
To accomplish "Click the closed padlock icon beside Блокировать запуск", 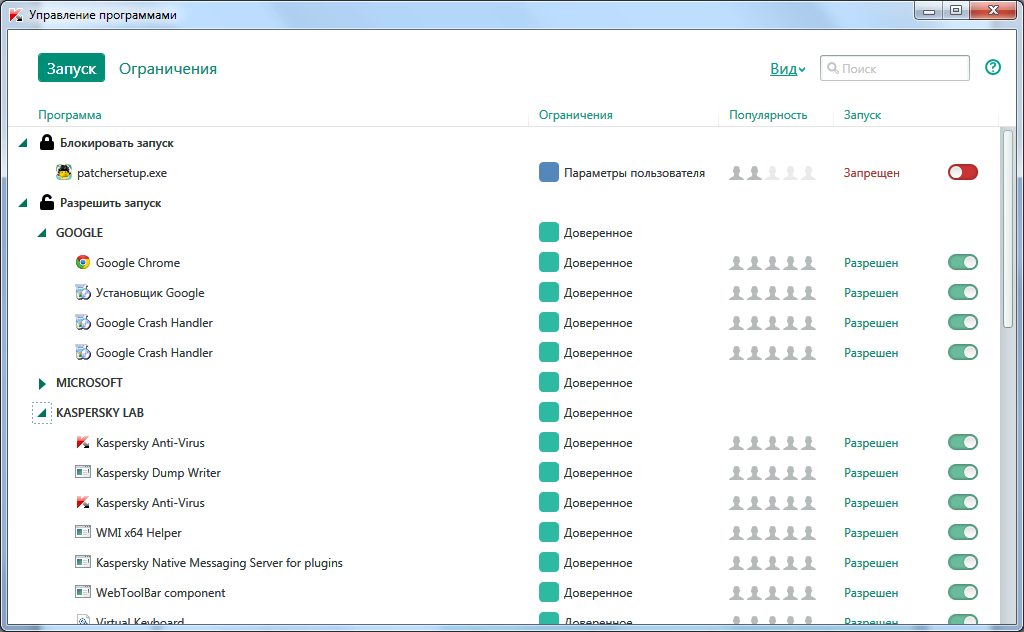I will click(x=46, y=143).
